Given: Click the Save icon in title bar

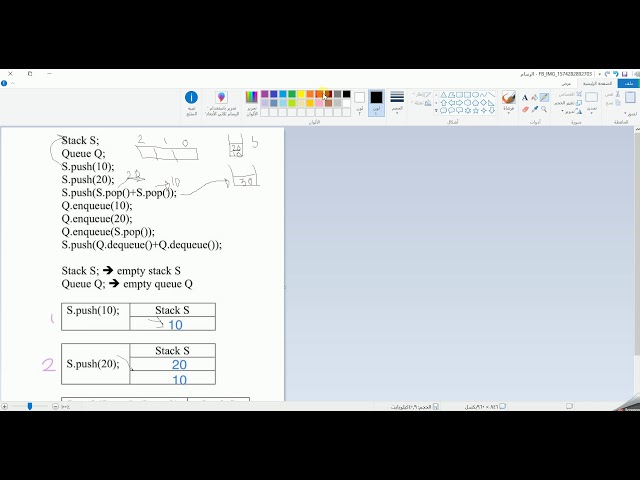Looking at the screenshot, I should pyautogui.click(x=624, y=74).
